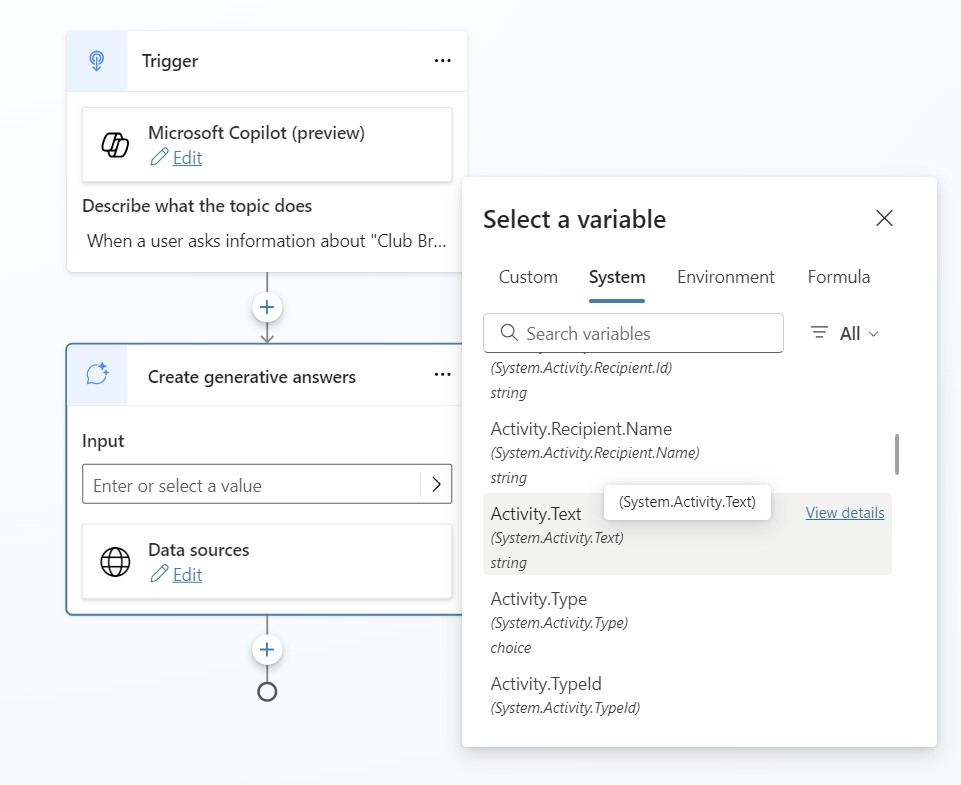Expand the Input value picker arrow
This screenshot has height=785, width=961.
[x=436, y=485]
